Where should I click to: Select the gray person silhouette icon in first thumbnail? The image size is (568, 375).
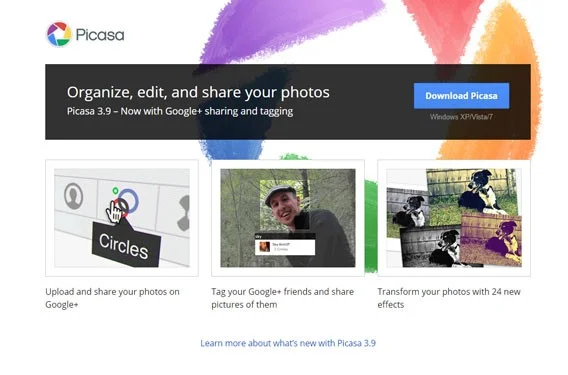[x=74, y=196]
